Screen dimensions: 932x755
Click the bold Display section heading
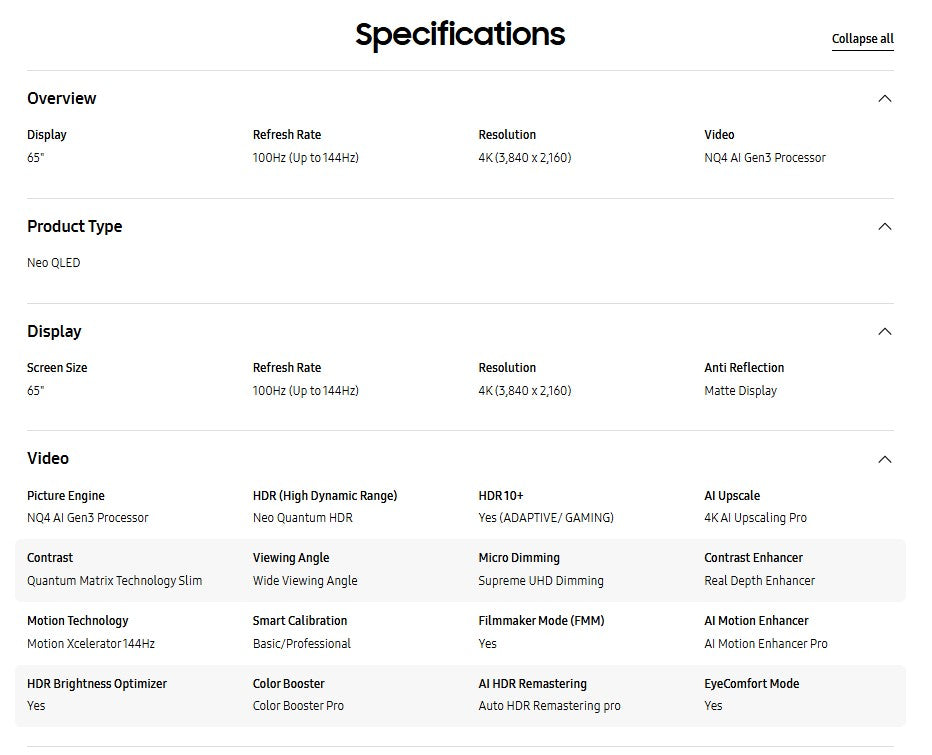pyautogui.click(x=54, y=331)
